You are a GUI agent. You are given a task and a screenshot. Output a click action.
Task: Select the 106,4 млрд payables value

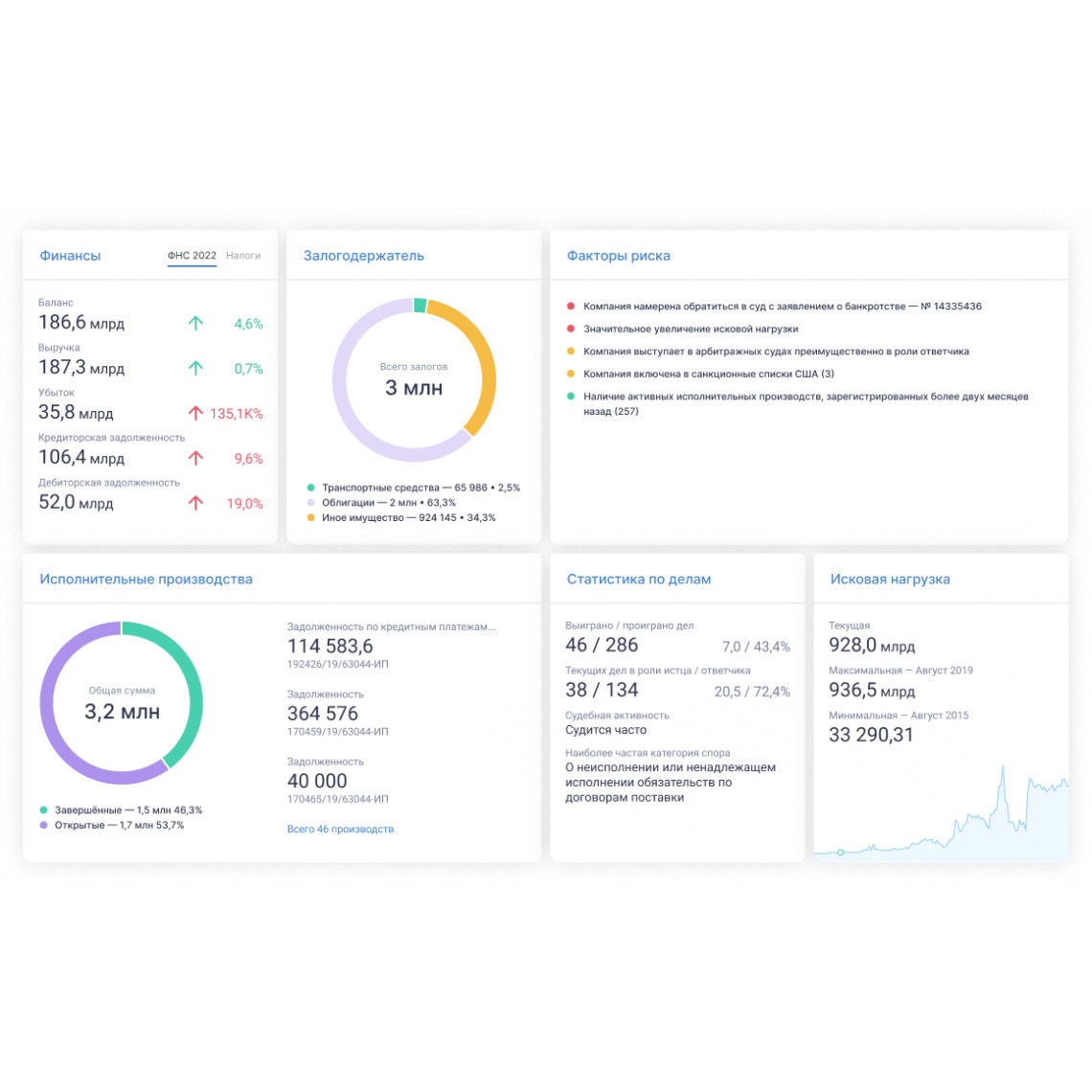[x=81, y=457]
